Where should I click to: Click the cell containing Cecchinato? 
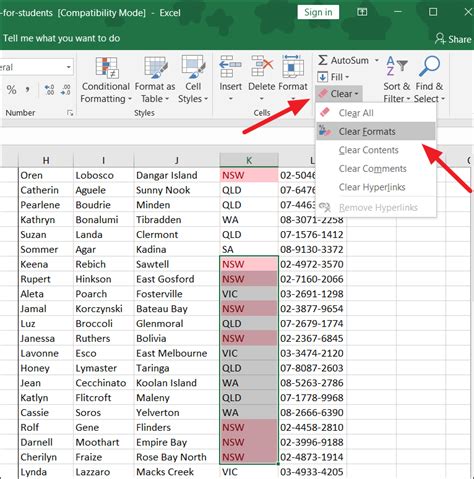[104, 383]
